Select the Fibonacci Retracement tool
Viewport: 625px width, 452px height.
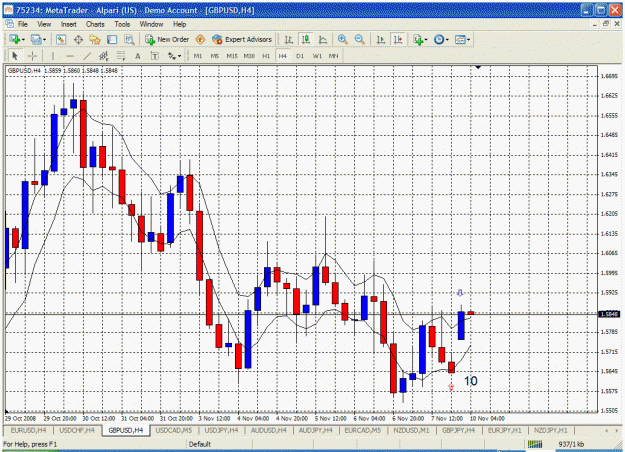(x=120, y=56)
